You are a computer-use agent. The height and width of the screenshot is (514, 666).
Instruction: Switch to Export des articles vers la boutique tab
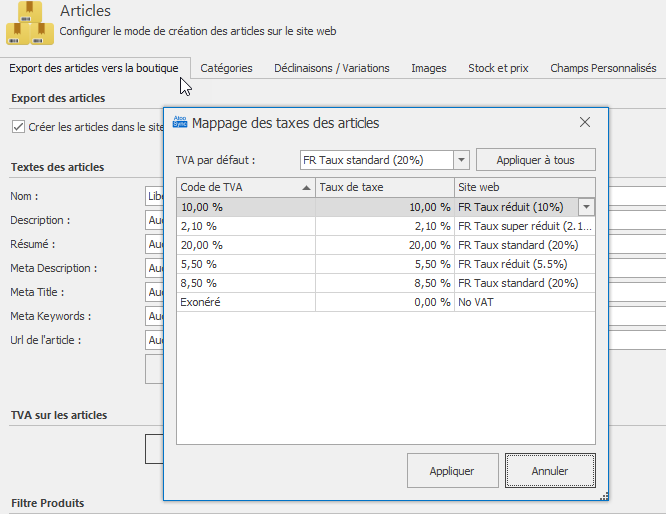pyautogui.click(x=94, y=68)
